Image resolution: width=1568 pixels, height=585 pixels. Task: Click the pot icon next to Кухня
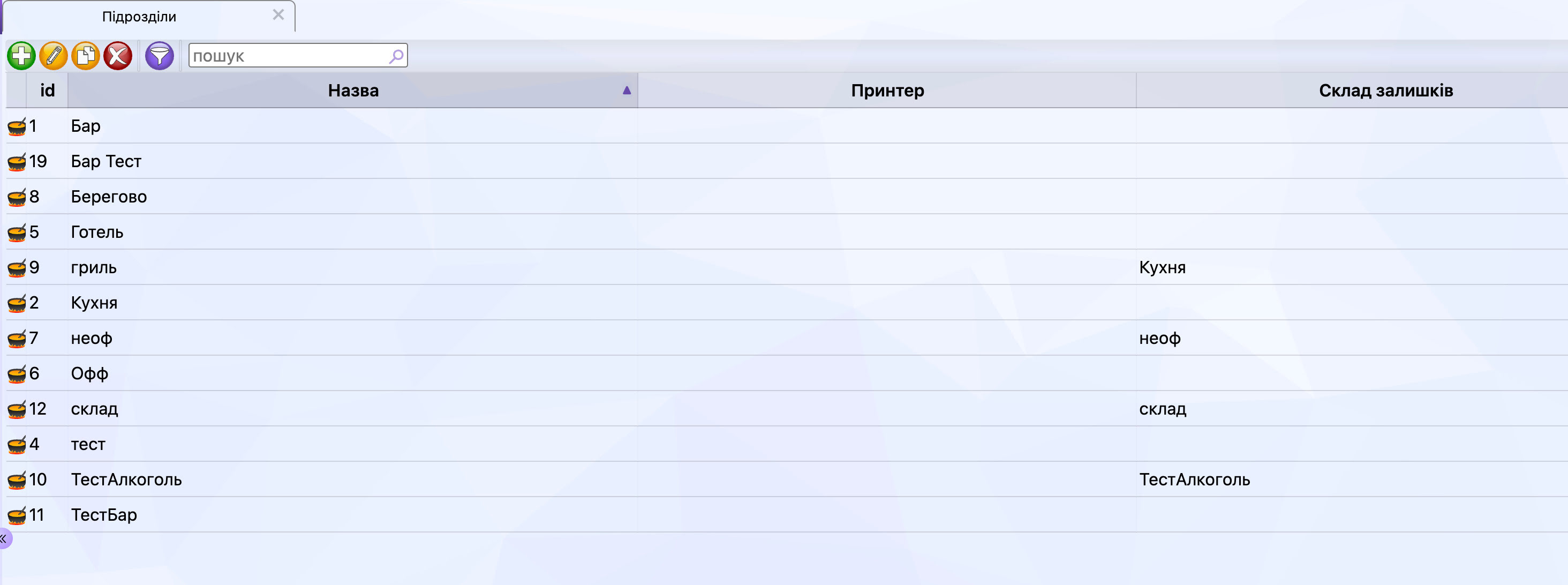point(17,303)
